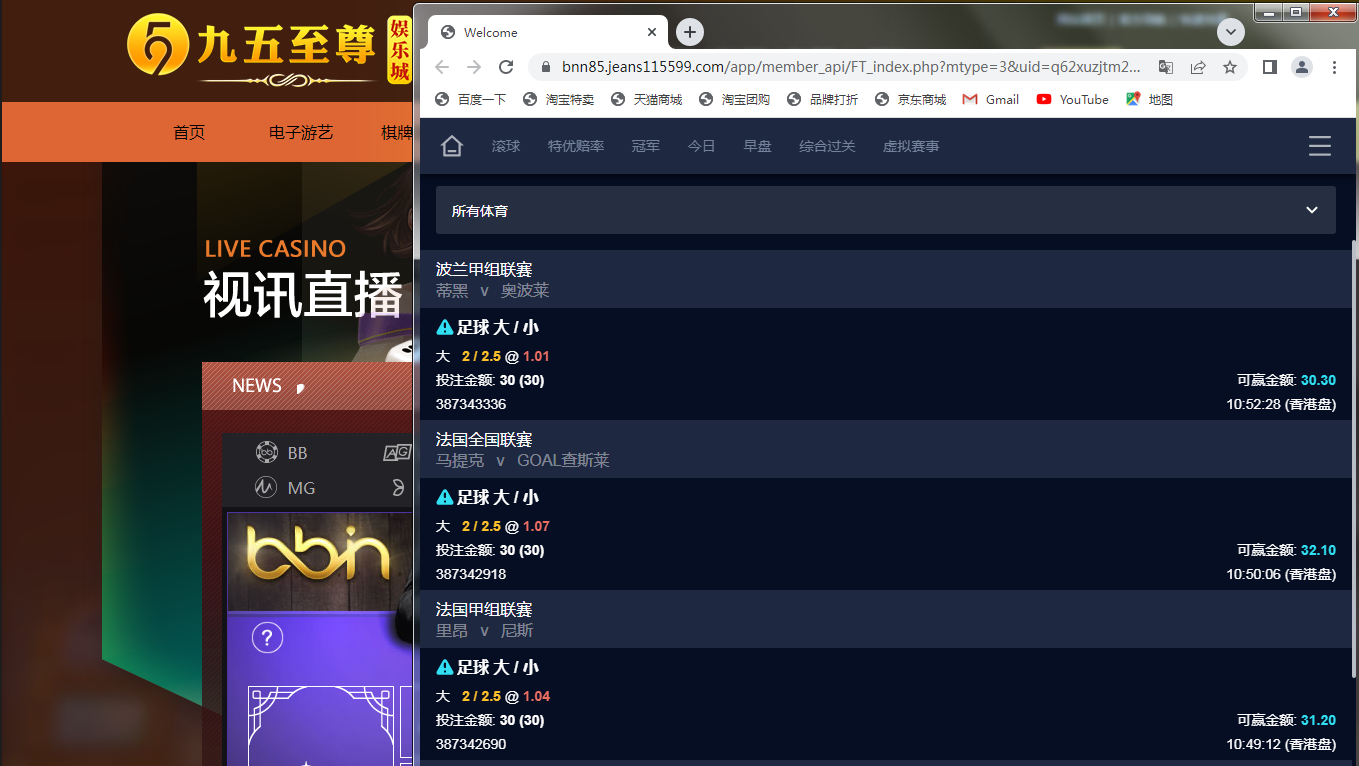Screen dimensions: 1359x766
Task: Click the warning icon for 蒂黑 v 奥波莱 bet
Action: 445,327
